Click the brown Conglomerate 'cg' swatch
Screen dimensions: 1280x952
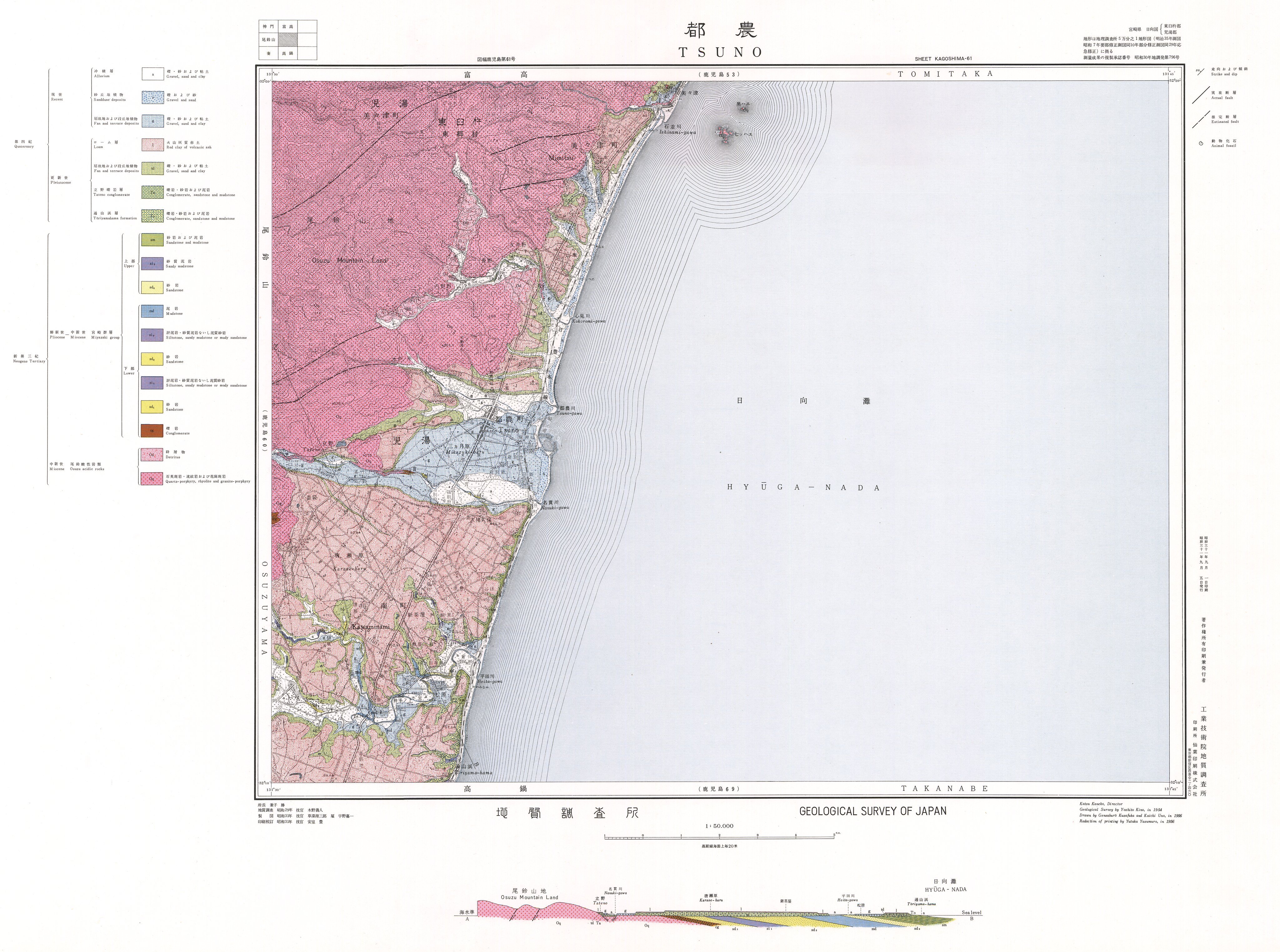(x=152, y=430)
